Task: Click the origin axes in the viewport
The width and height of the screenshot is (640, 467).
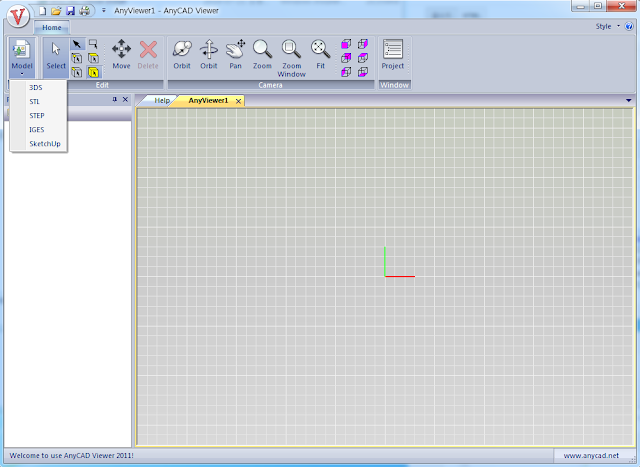Action: click(399, 262)
